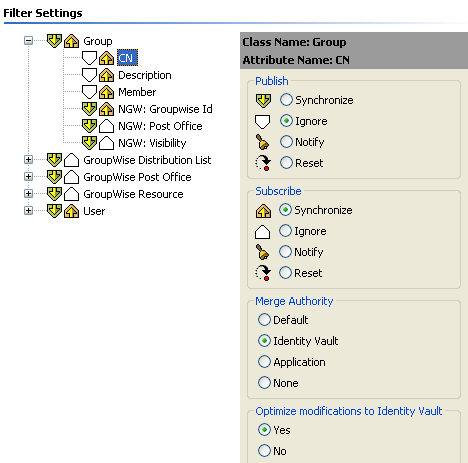Select Synchronize radio in Publish section

point(286,100)
